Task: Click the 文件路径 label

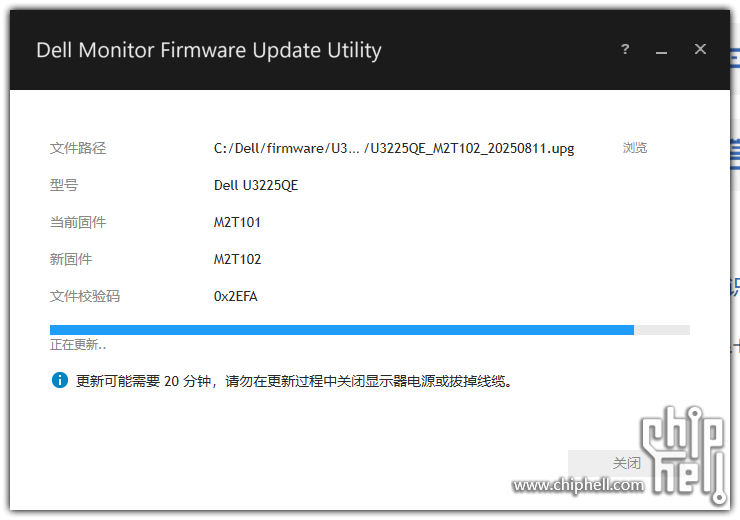Action: coord(78,148)
